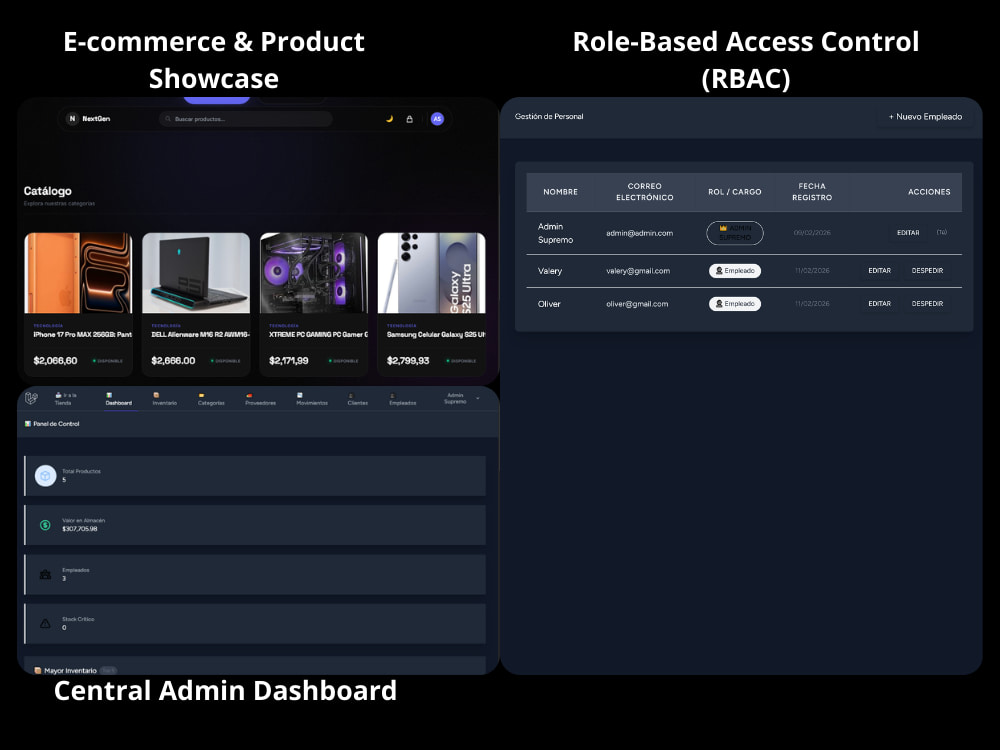The image size is (1000, 750).
Task: Open the iPhone 17 Pro MAX product image
Action: click(x=78, y=273)
